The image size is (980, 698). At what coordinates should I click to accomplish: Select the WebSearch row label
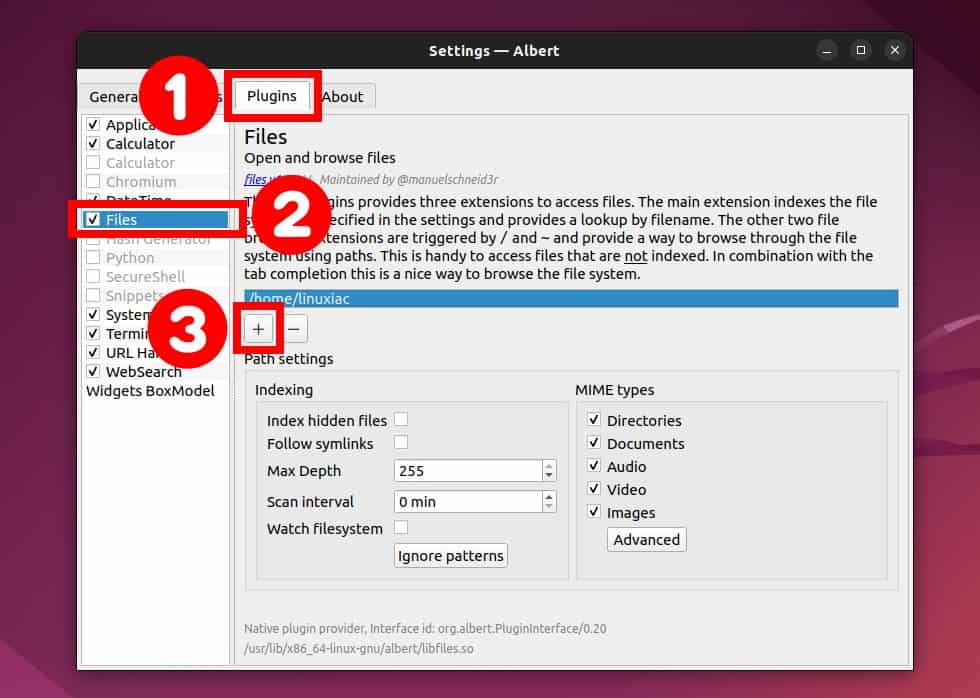point(144,371)
